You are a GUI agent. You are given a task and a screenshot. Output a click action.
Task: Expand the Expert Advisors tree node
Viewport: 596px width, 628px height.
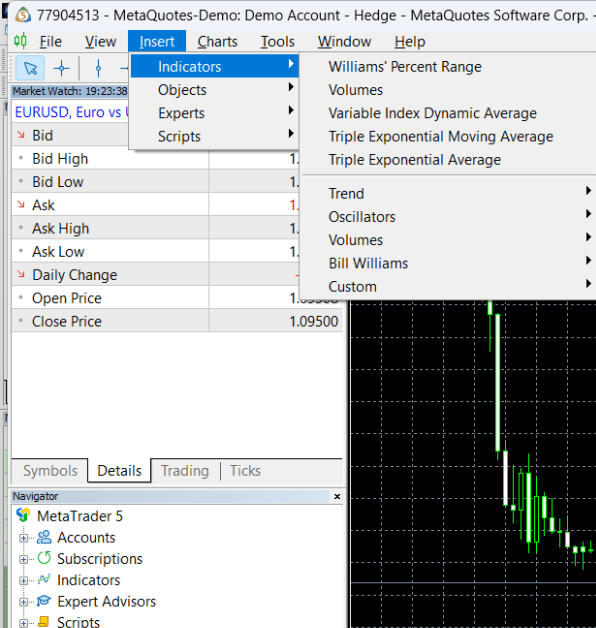(24, 602)
